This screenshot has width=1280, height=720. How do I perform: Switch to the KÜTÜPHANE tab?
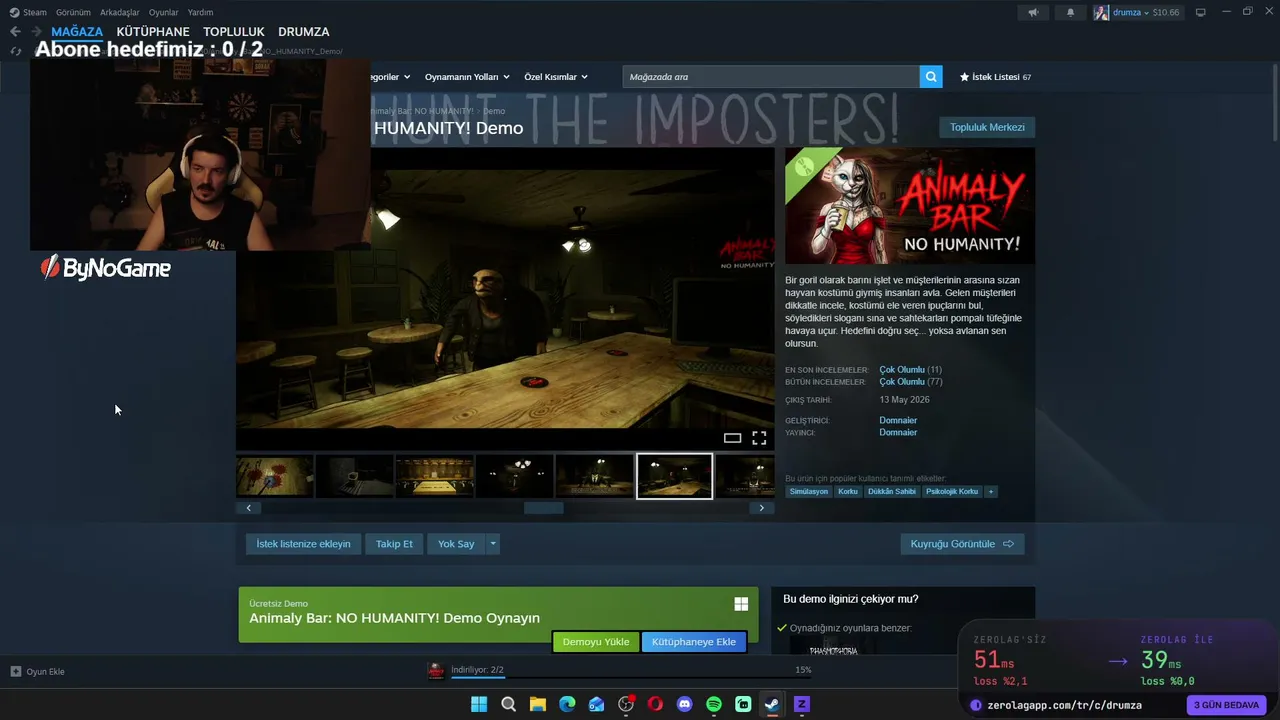point(153,32)
